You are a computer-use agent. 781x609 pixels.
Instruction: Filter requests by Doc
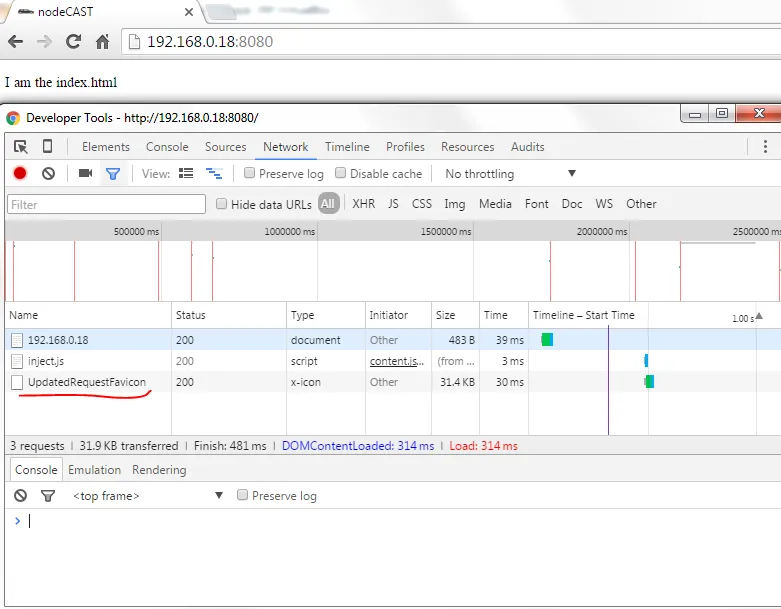pyautogui.click(x=572, y=204)
